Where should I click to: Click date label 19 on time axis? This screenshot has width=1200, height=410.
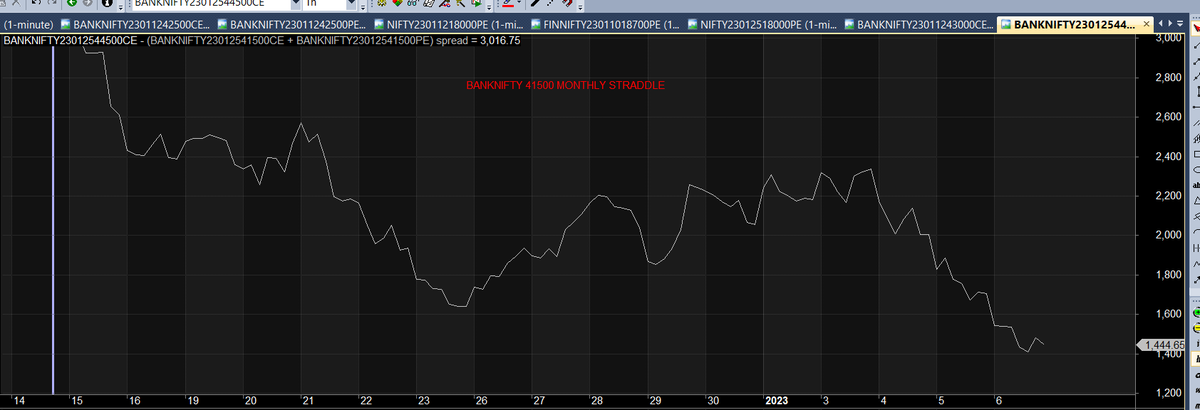pyautogui.click(x=192, y=400)
